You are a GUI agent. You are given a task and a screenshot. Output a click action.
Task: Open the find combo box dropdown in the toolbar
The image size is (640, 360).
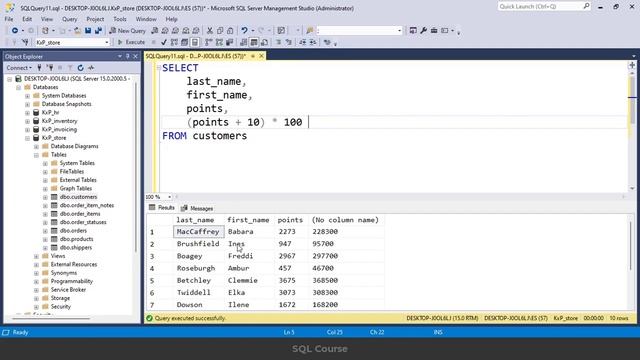pyautogui.click(x=400, y=31)
